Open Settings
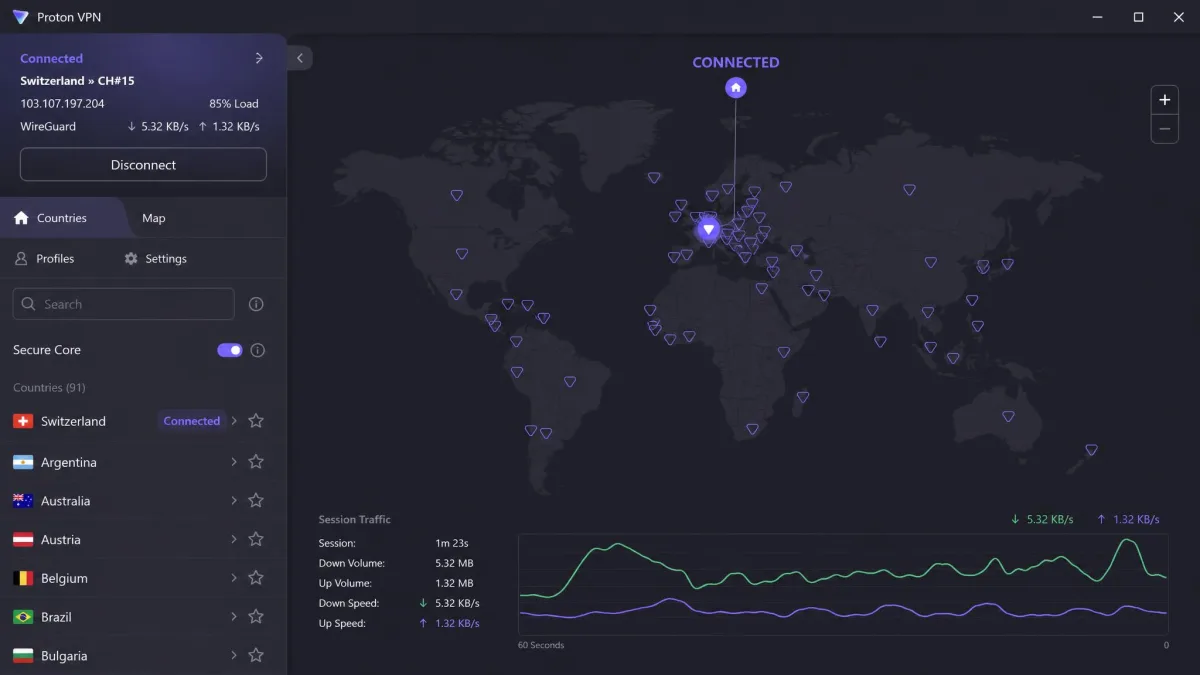Viewport: 1200px width, 675px height. click(155, 258)
